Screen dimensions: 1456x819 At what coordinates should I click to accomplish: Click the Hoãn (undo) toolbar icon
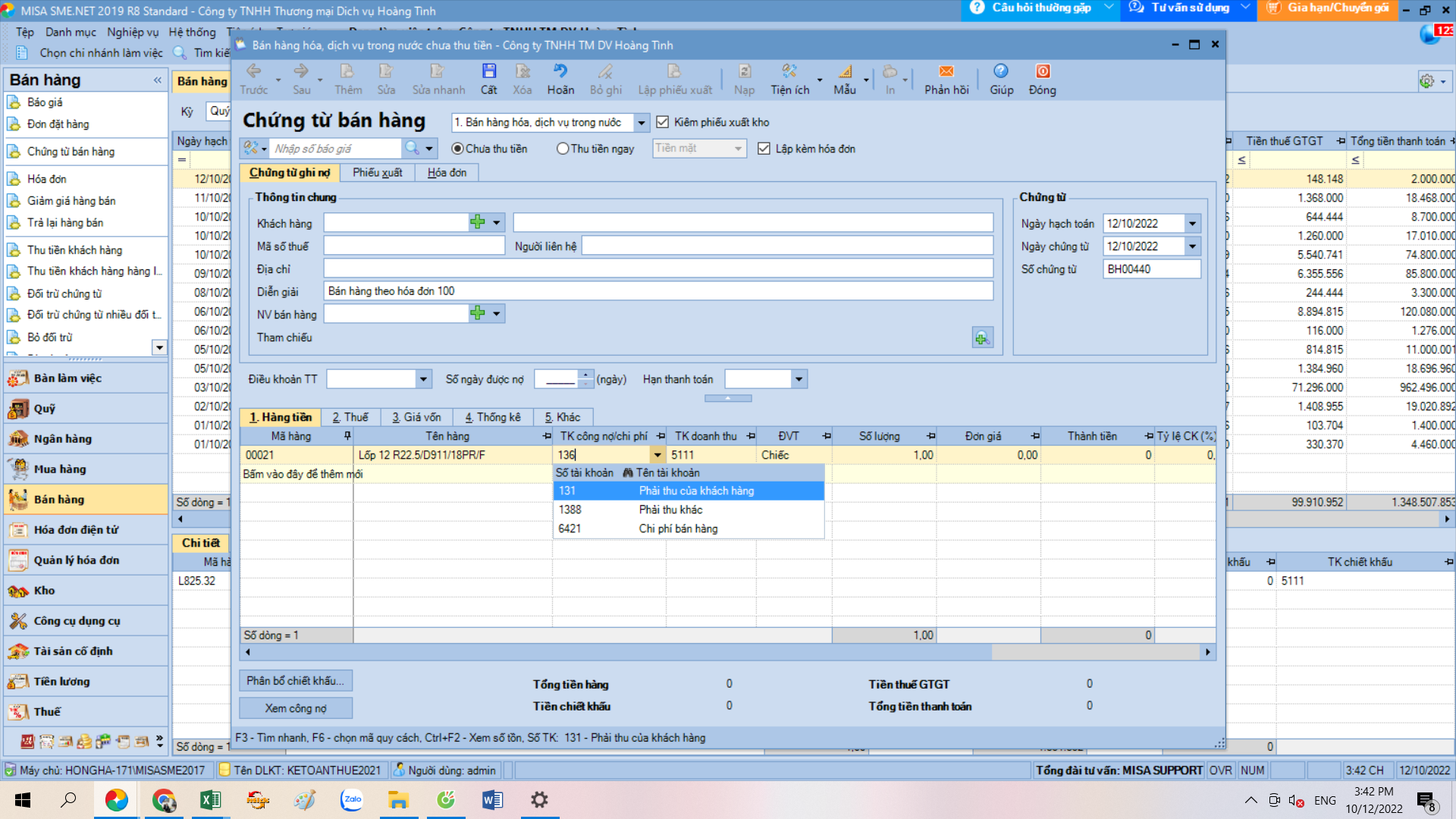click(x=560, y=71)
